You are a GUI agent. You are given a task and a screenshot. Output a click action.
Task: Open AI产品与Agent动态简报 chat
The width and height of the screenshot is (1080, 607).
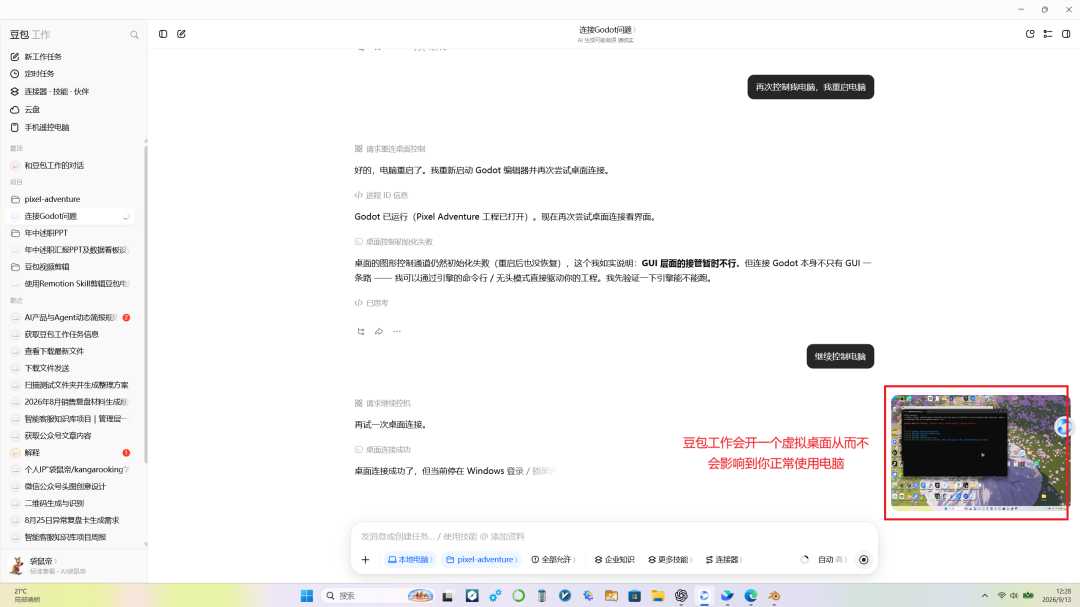[72, 318]
